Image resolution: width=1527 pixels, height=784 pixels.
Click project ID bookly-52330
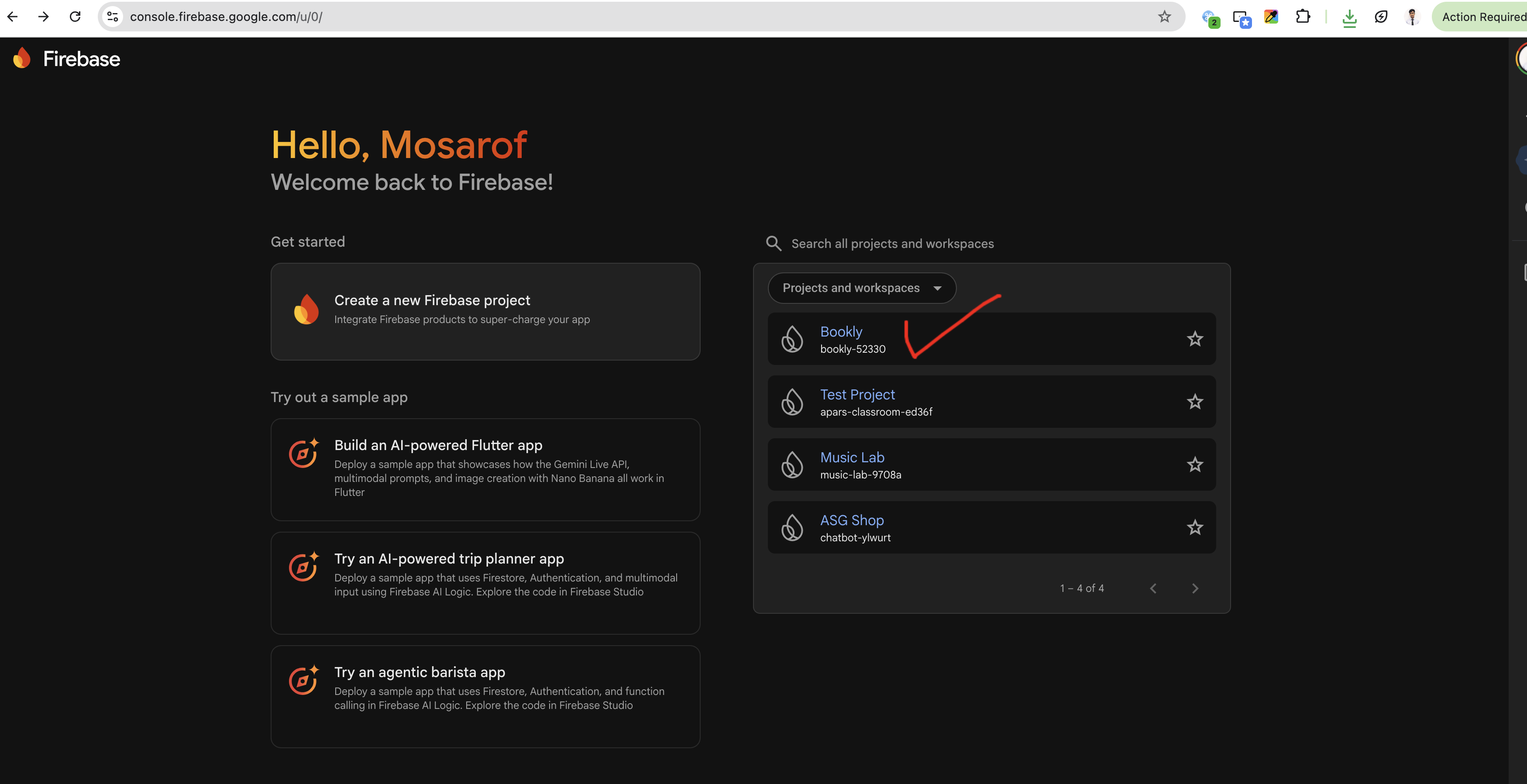(853, 349)
